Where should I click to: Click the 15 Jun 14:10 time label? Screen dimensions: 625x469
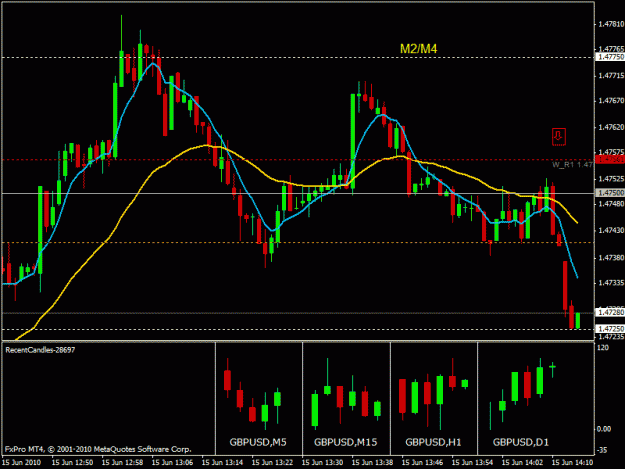tap(572, 462)
